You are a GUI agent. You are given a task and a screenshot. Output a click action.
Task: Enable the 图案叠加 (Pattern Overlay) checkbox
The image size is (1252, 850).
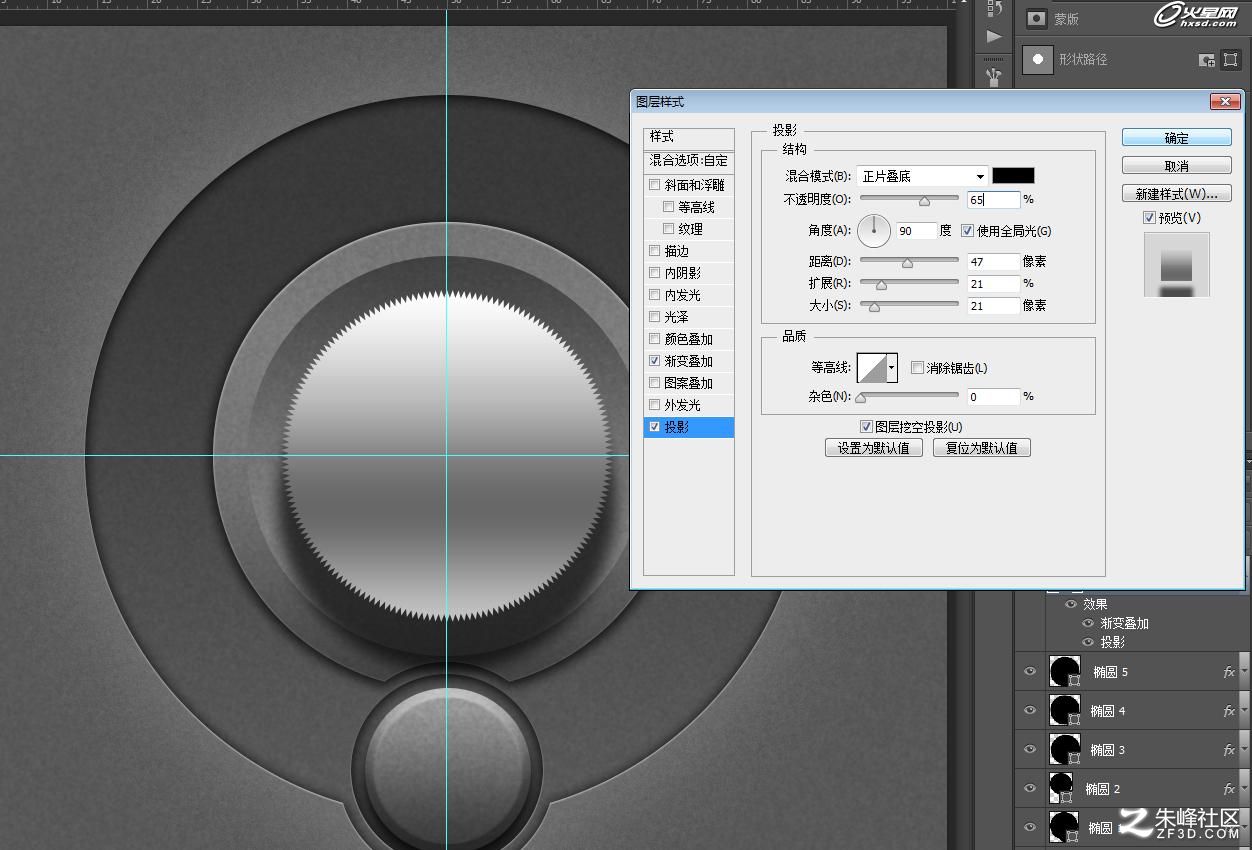tap(655, 383)
